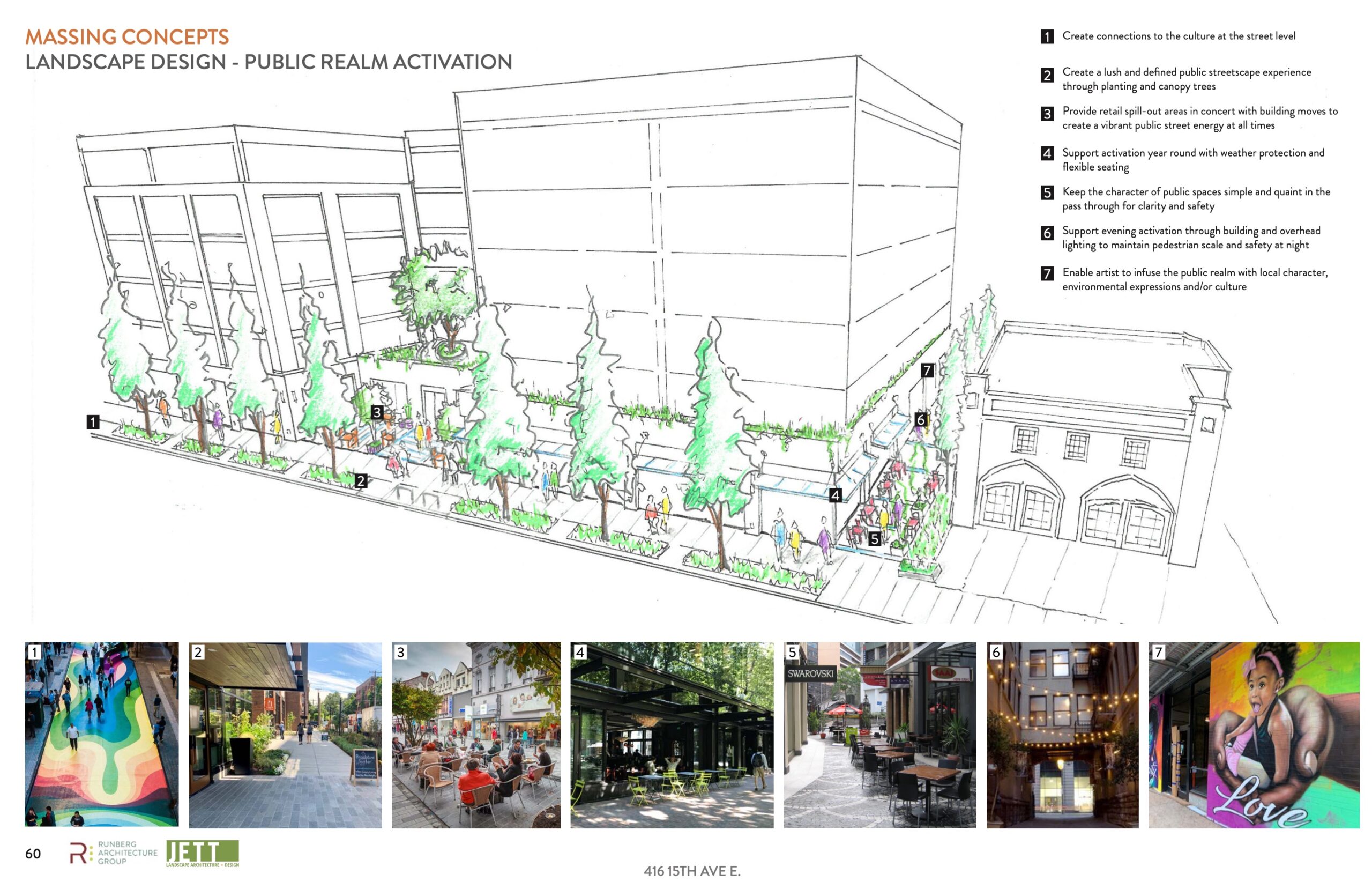Select the number 5 marker in the pass-through
Image resolution: width=1372 pixels, height=889 pixels.
875,539
